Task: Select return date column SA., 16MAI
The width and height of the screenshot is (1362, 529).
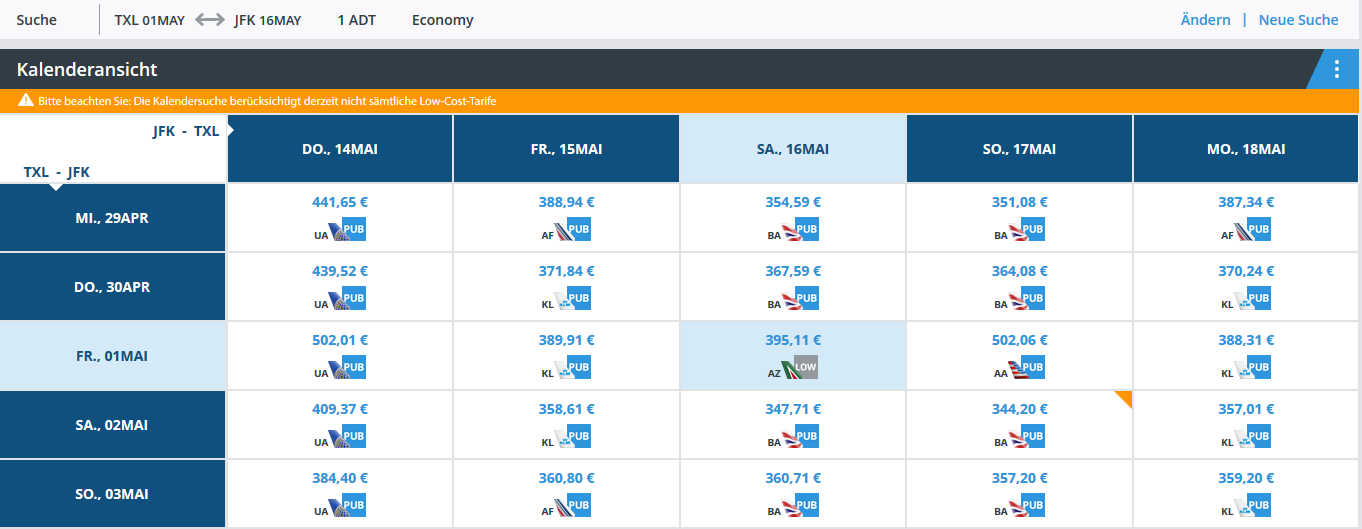Action: 792,149
